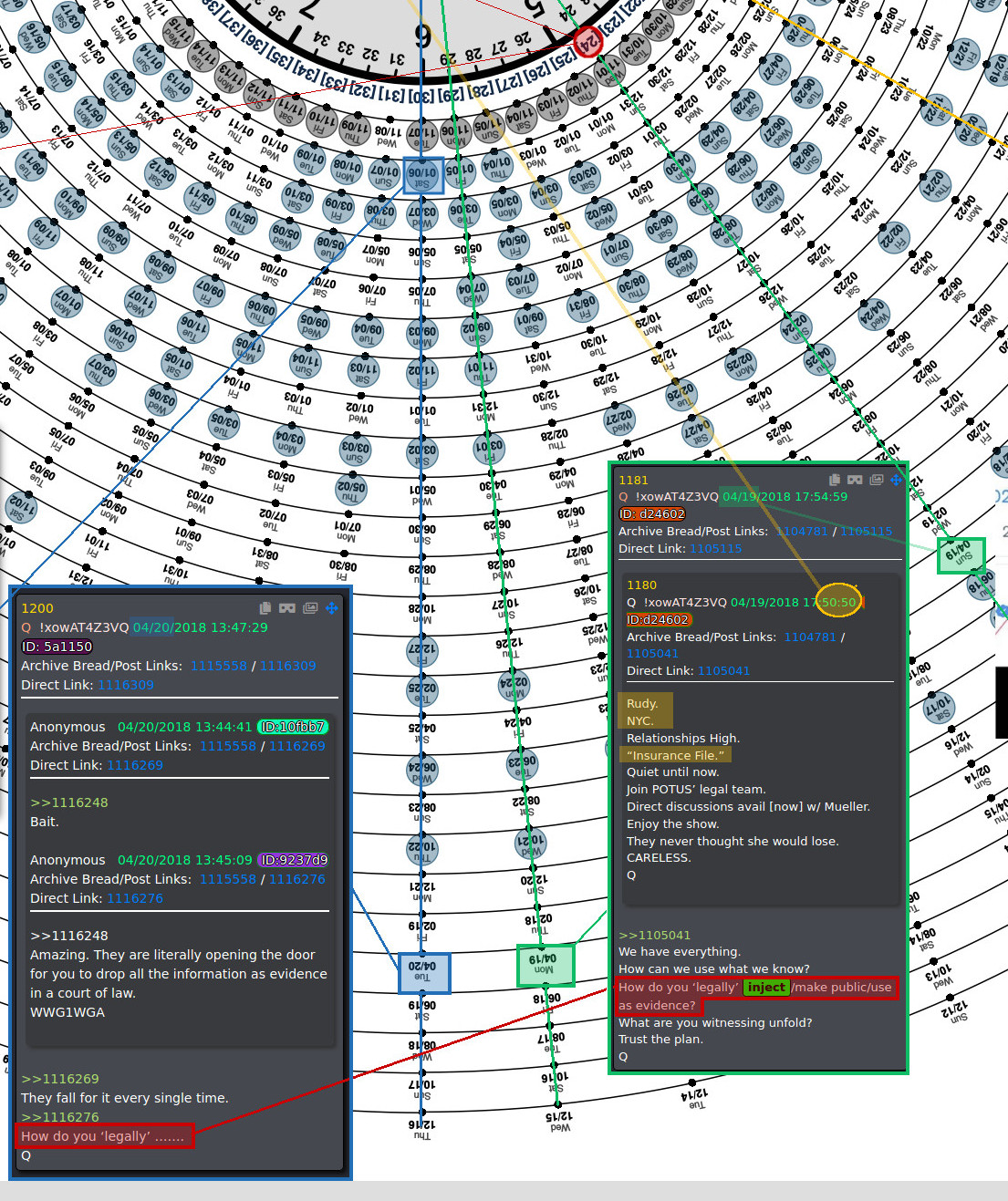Open VR goggles view for post 1200
Viewport: 1008px width, 1201px height.
pos(287,608)
